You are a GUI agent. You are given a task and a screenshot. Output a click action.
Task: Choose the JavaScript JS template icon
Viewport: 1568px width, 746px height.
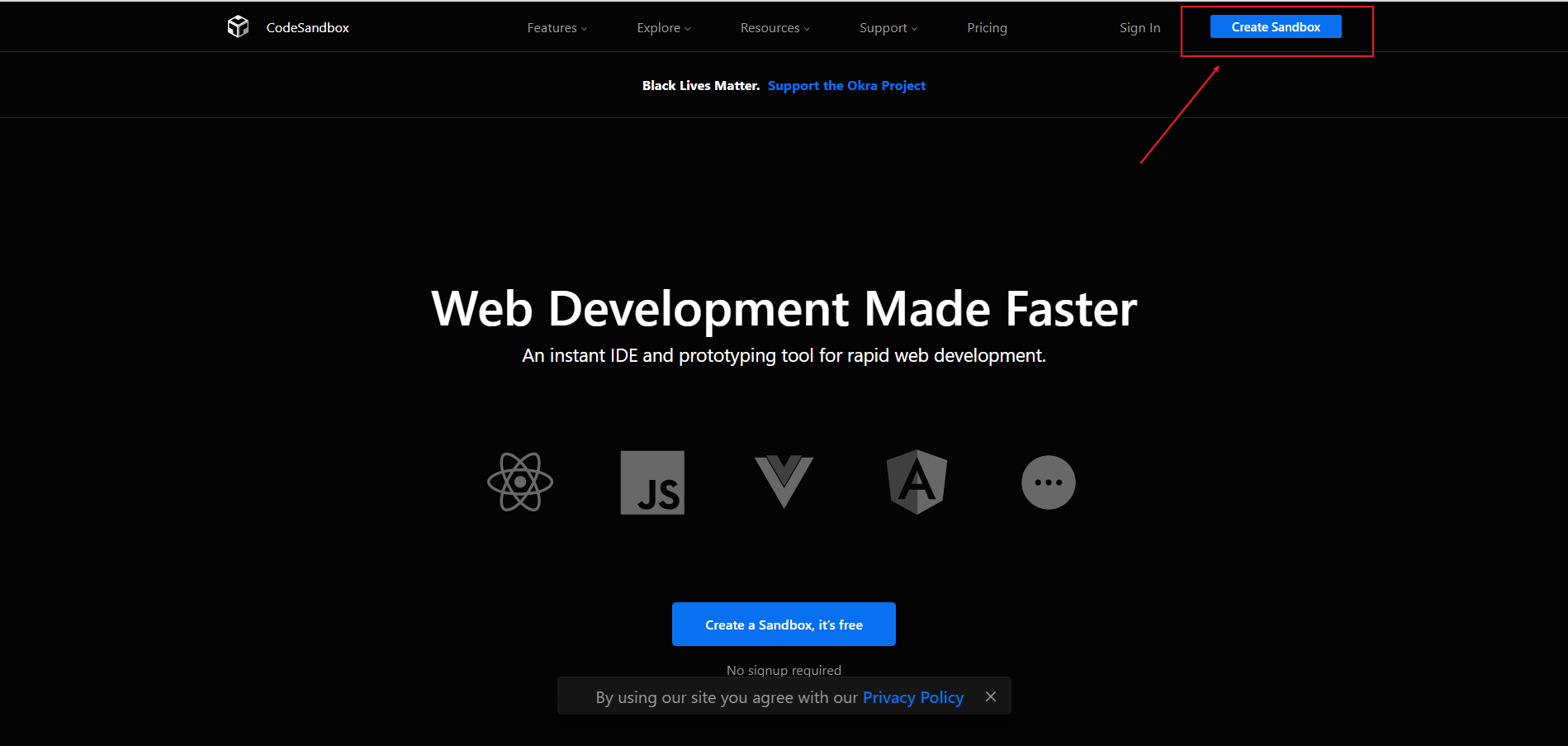[652, 482]
